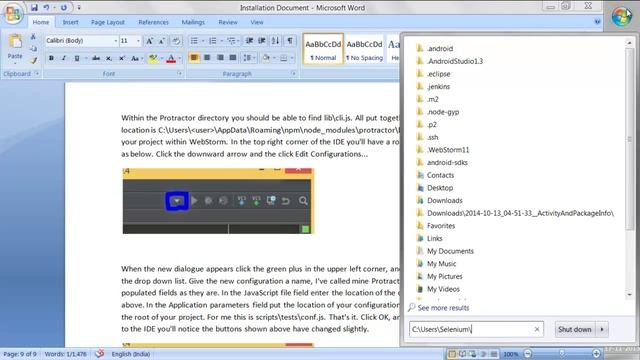Clear the Start menu search box
Screen dimensions: 640x360
coord(537,329)
